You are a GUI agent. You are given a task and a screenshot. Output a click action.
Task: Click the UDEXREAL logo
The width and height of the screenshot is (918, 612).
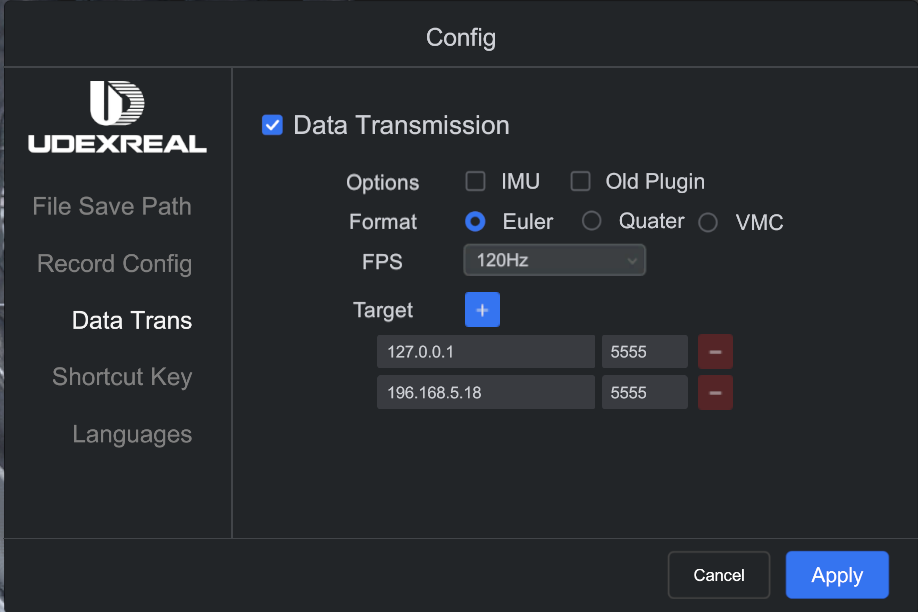tap(117, 117)
